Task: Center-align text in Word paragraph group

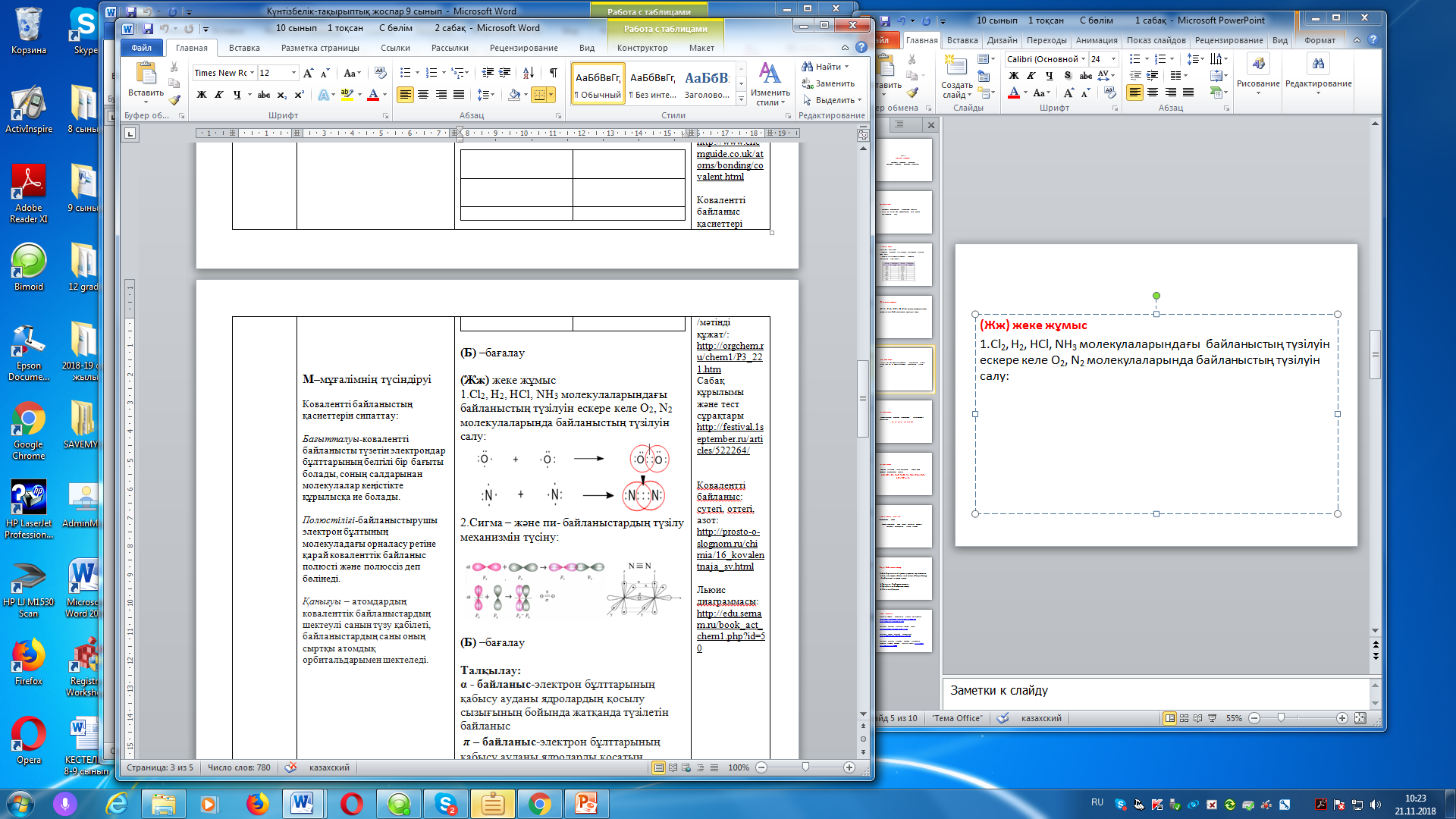Action: (423, 95)
